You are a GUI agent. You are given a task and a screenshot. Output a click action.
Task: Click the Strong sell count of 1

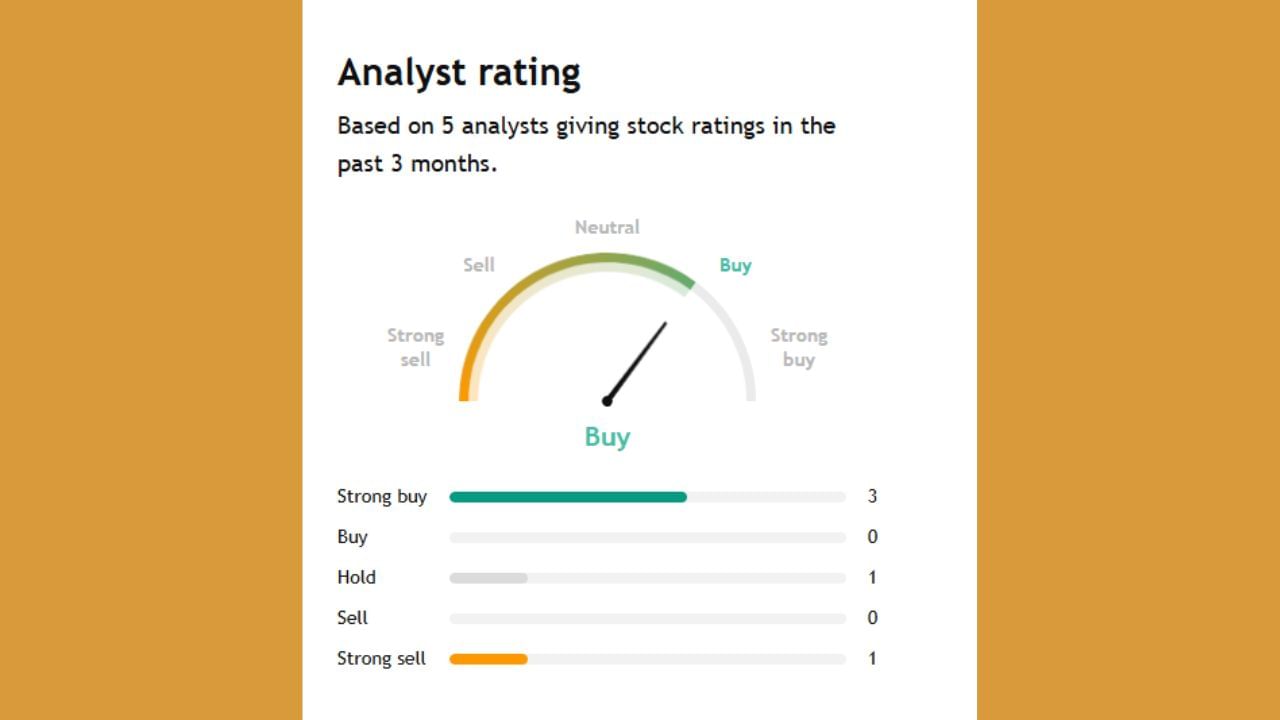click(x=872, y=659)
